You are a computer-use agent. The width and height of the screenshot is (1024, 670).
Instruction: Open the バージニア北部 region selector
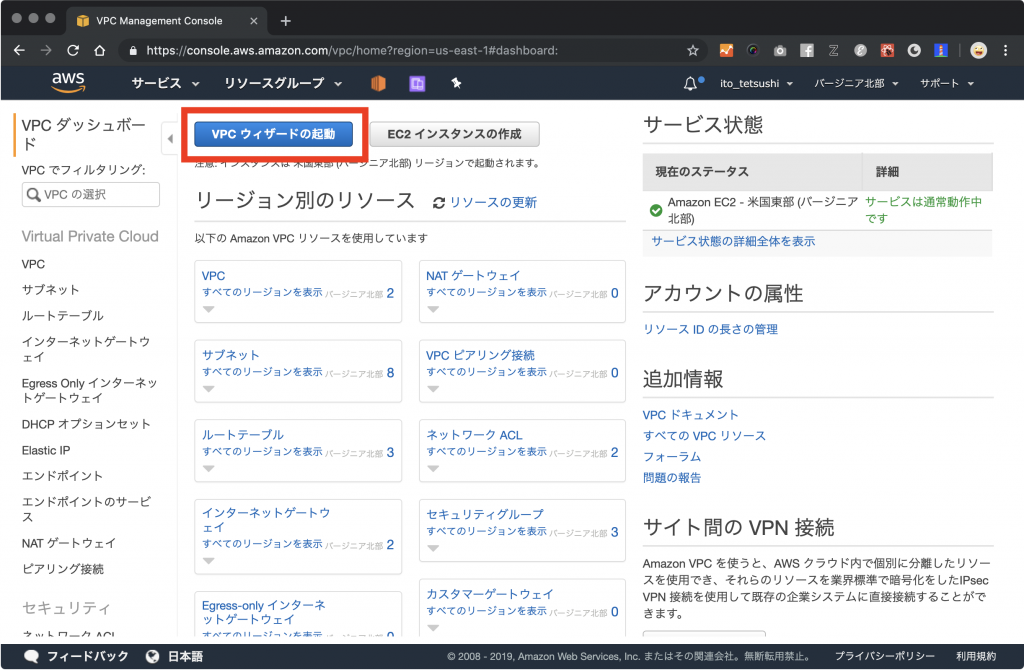856,84
